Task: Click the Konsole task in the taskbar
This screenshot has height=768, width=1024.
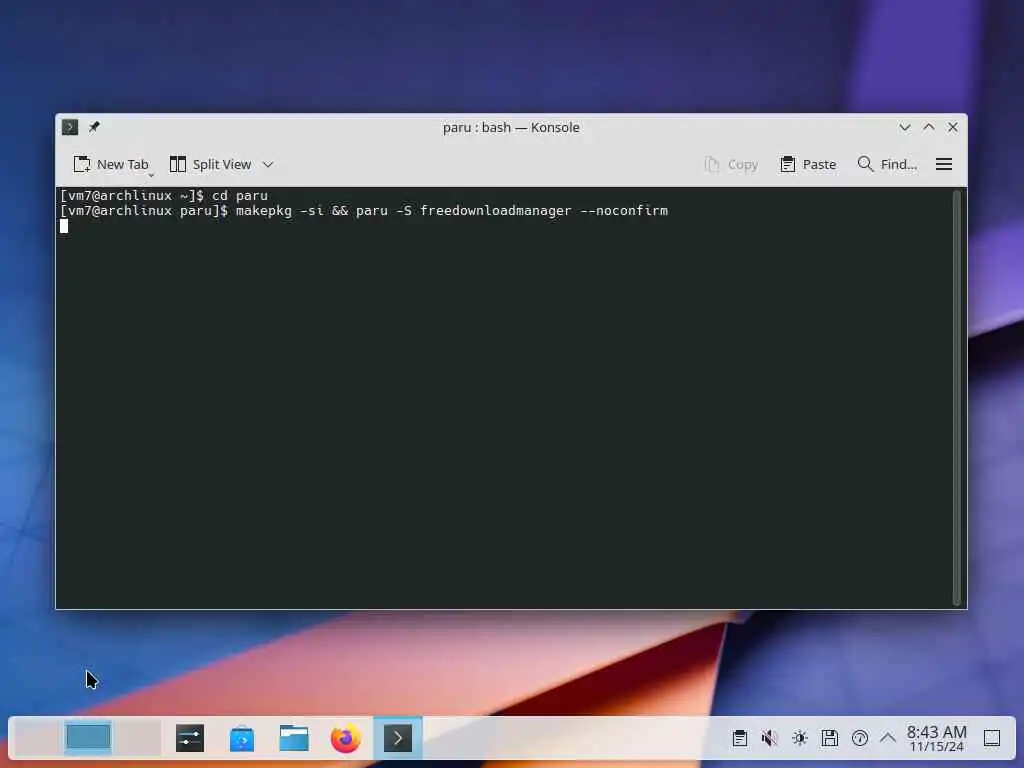Action: point(398,739)
